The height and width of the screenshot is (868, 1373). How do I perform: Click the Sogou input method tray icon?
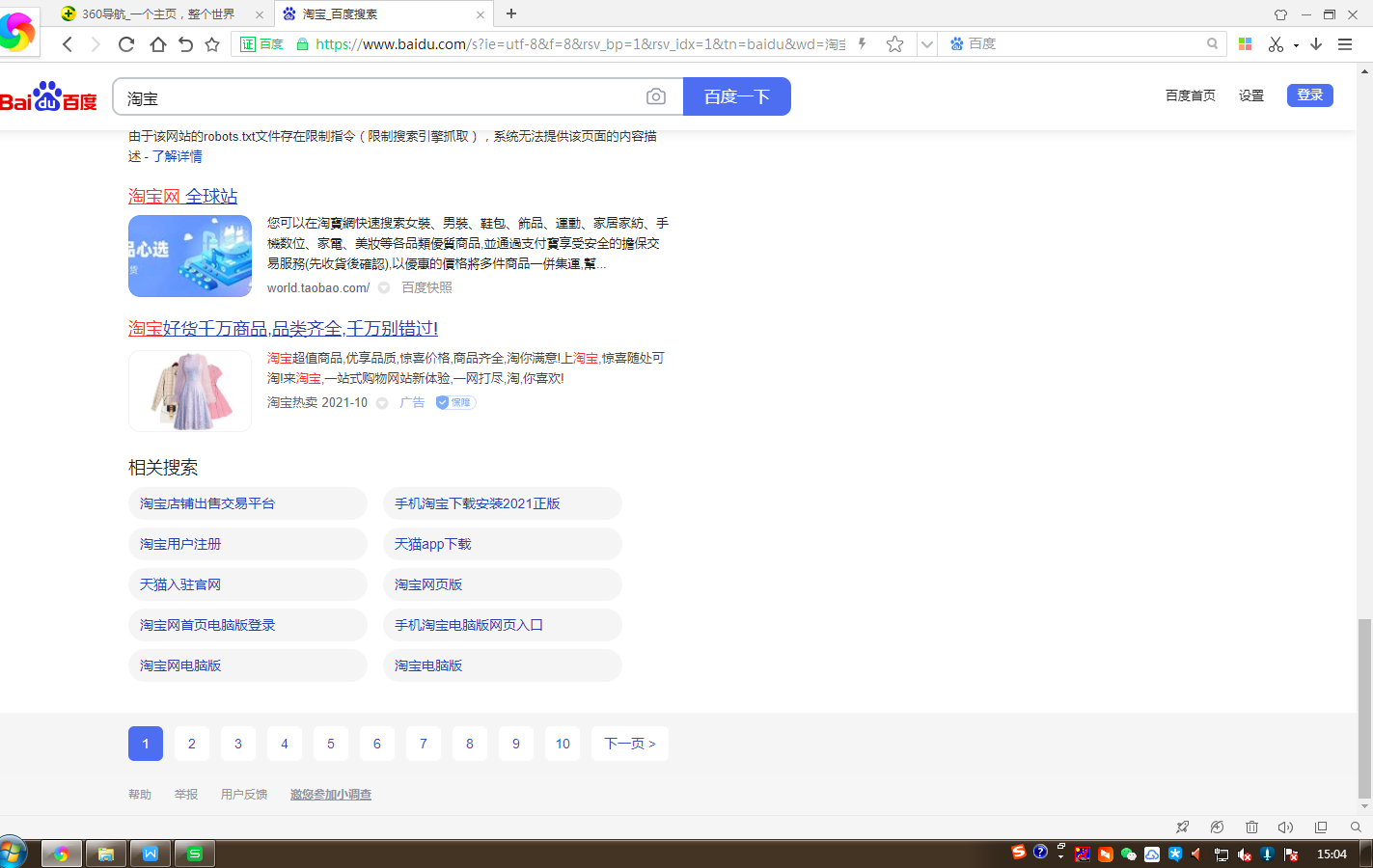coord(1019,853)
